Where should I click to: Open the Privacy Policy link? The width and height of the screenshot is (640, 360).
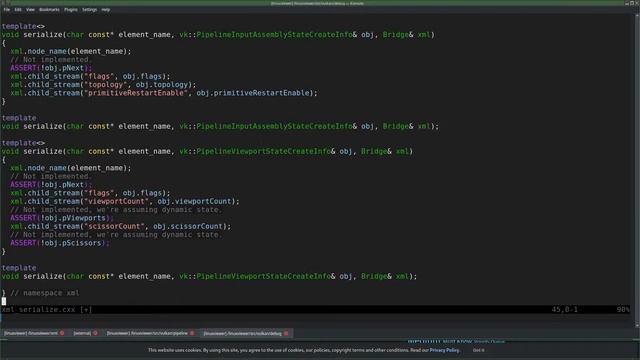pyautogui.click(x=444, y=350)
